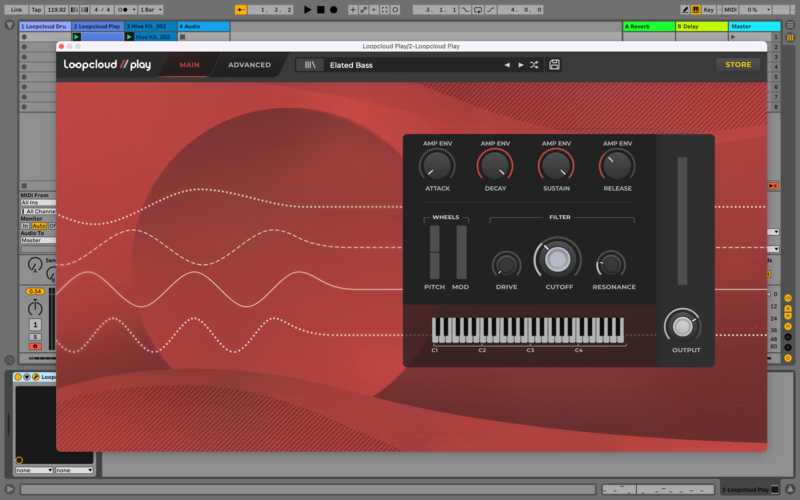Viewport: 800px width, 500px height.
Task: Click the 119.92 tempo field
Action: click(57, 10)
